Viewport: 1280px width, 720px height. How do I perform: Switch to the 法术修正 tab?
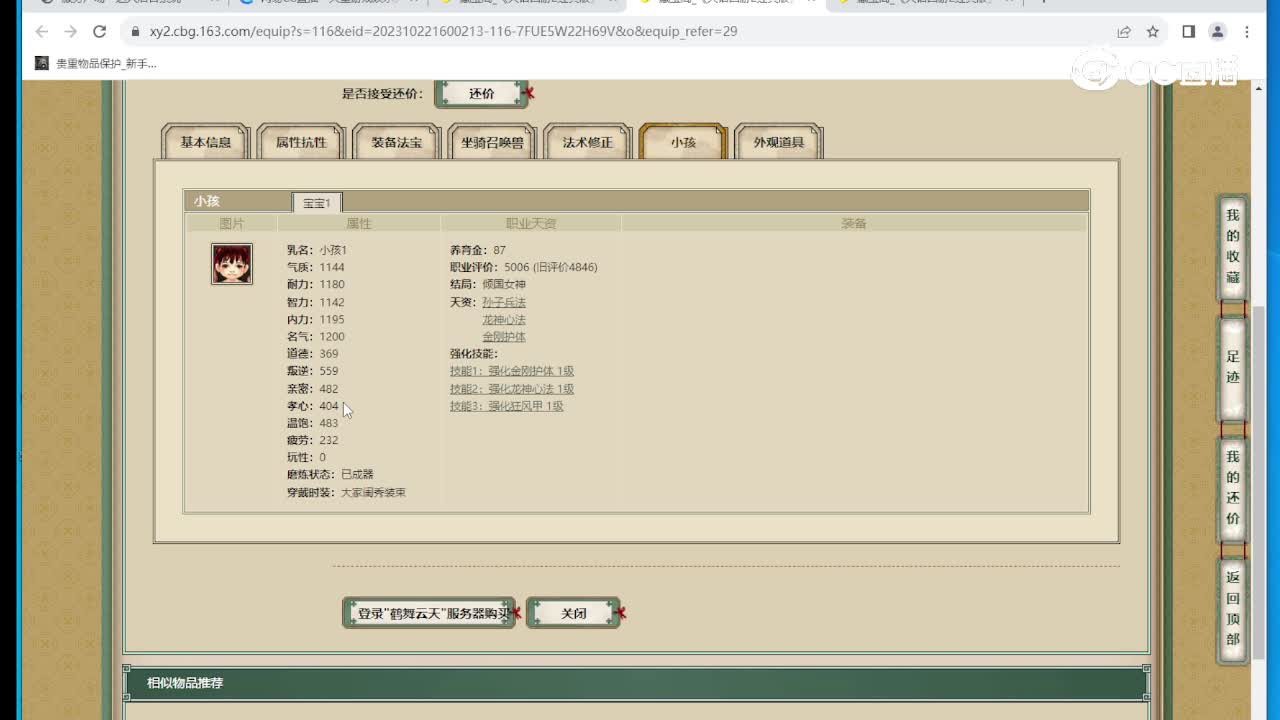588,142
